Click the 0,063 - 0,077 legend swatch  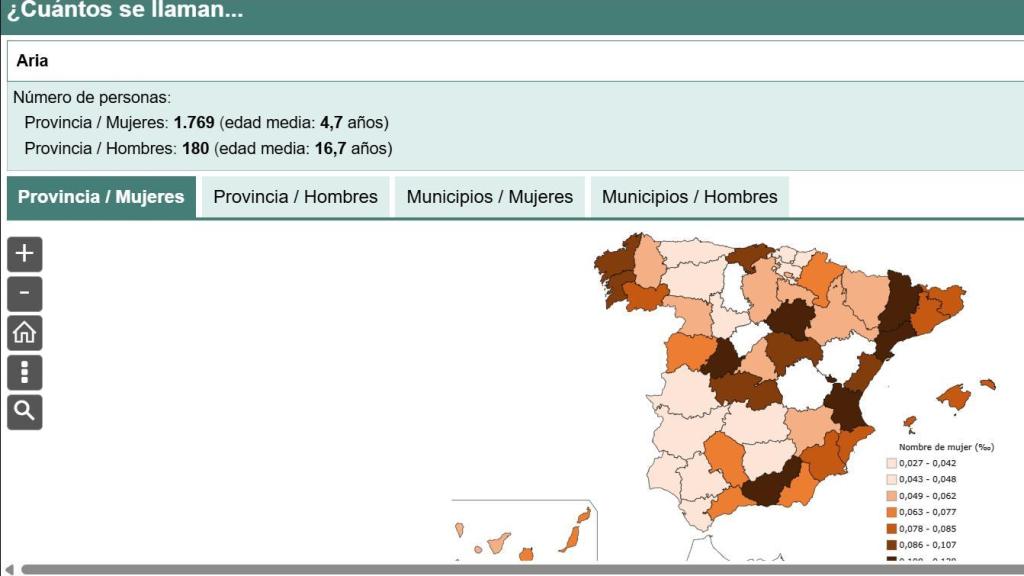pyautogui.click(x=892, y=512)
